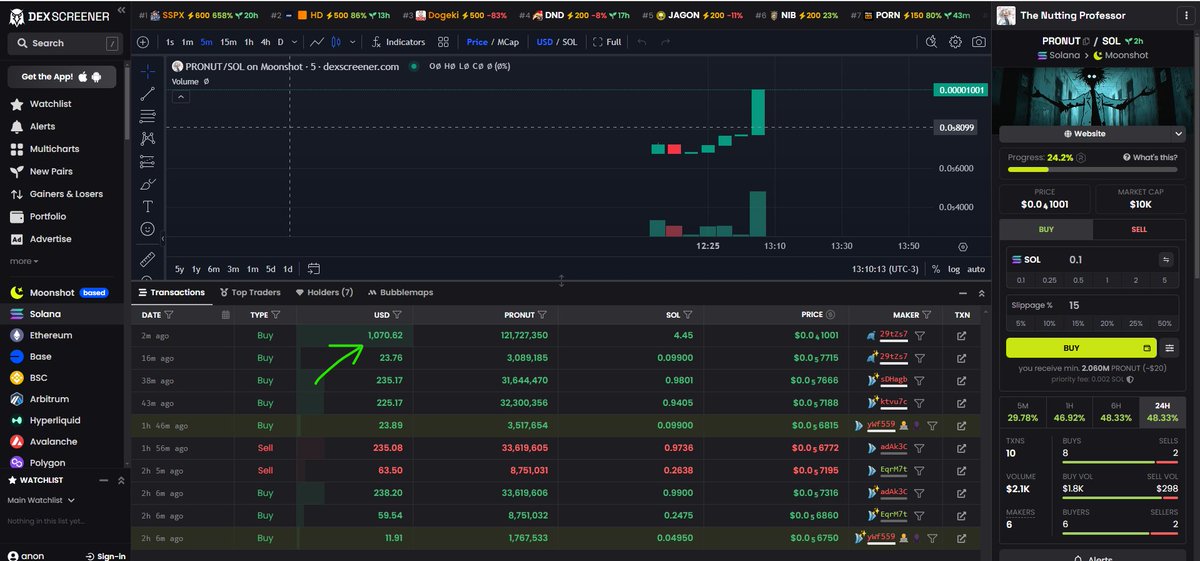Select the 1h chart interval

pyautogui.click(x=248, y=42)
